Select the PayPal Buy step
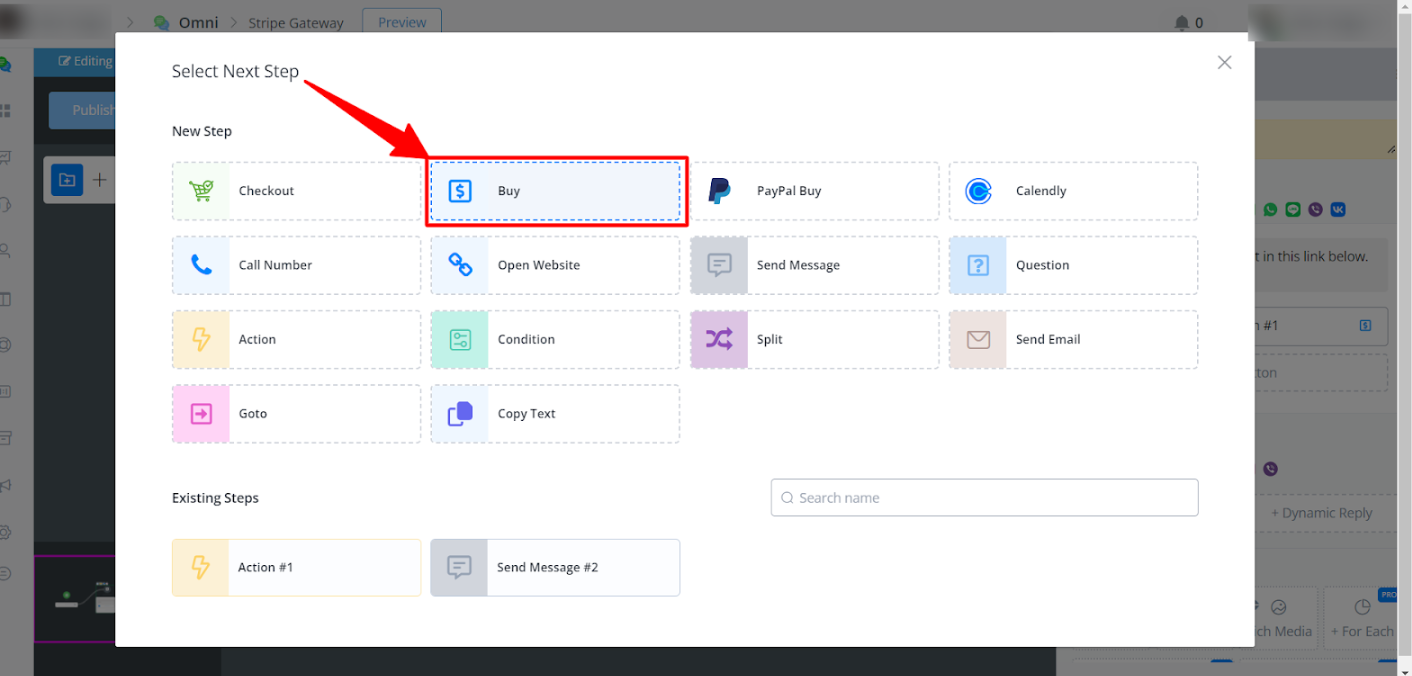The width and height of the screenshot is (1412, 676). 814,191
